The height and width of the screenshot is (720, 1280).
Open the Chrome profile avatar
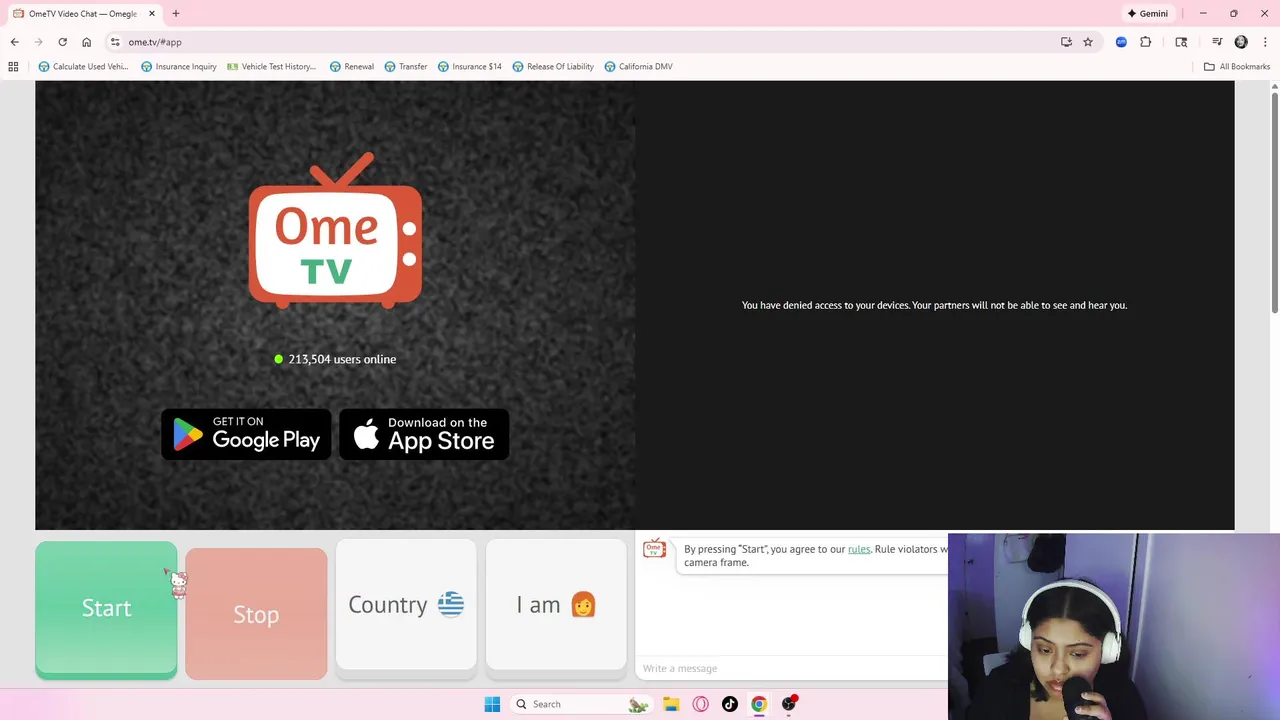click(1241, 42)
